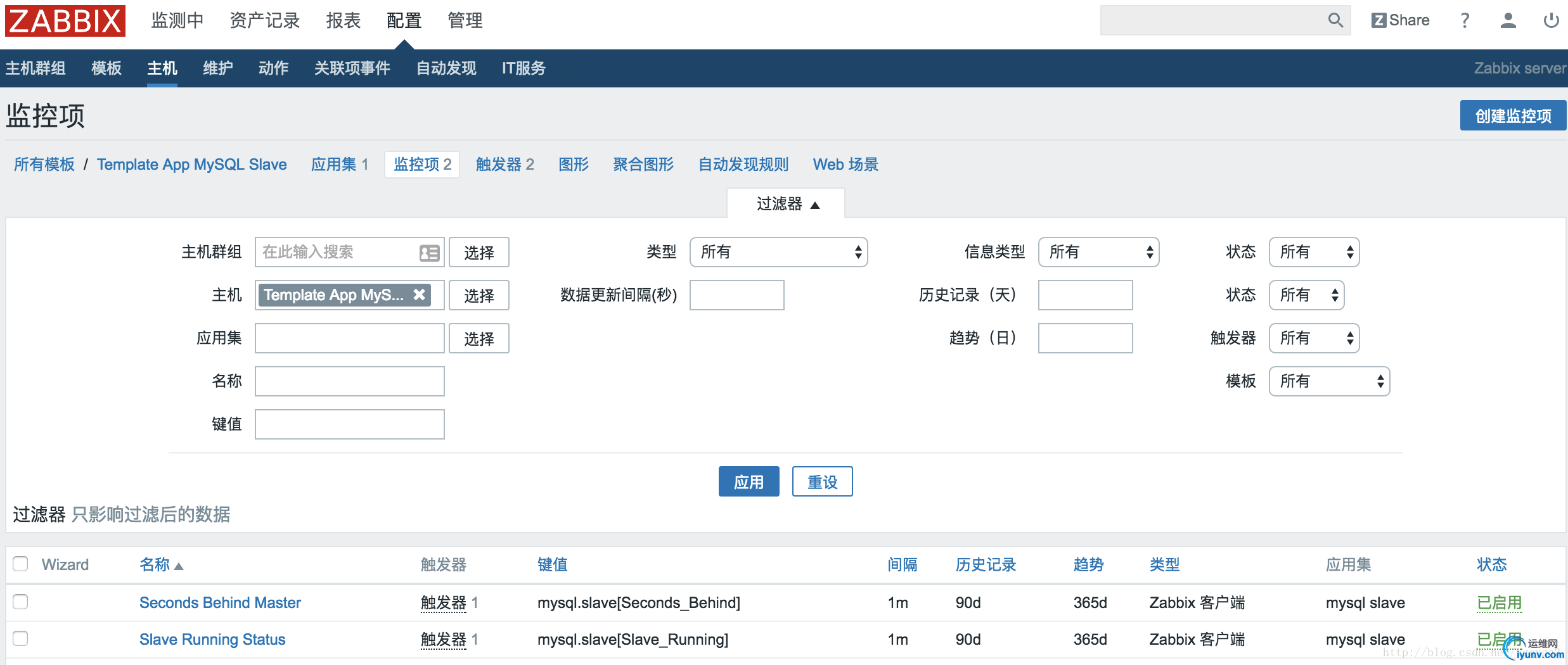Viewport: 1568px width, 665px height.
Task: Open the 模板 filter dropdown
Action: [1329, 381]
